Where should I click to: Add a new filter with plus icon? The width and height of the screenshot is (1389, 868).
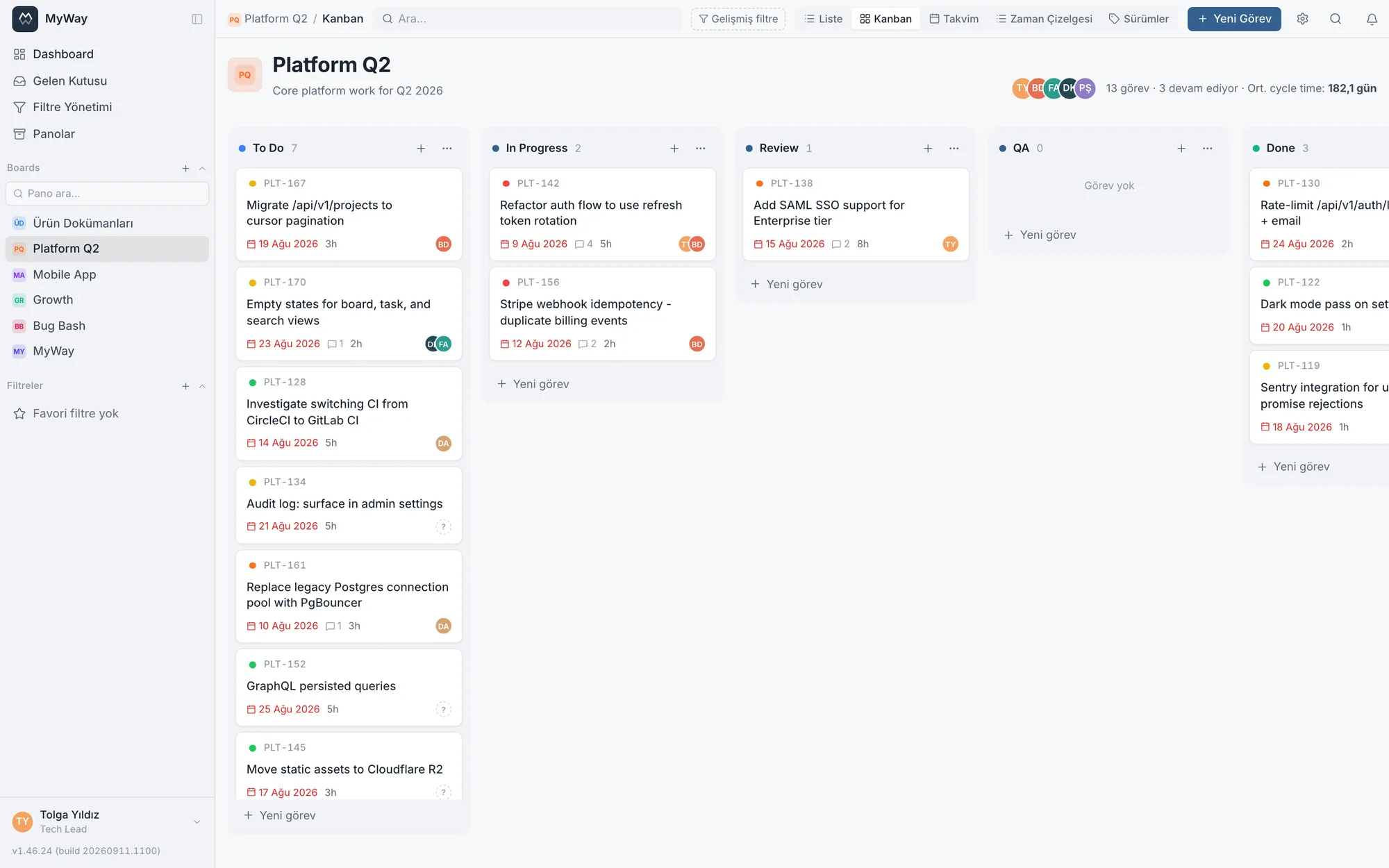coord(185,386)
